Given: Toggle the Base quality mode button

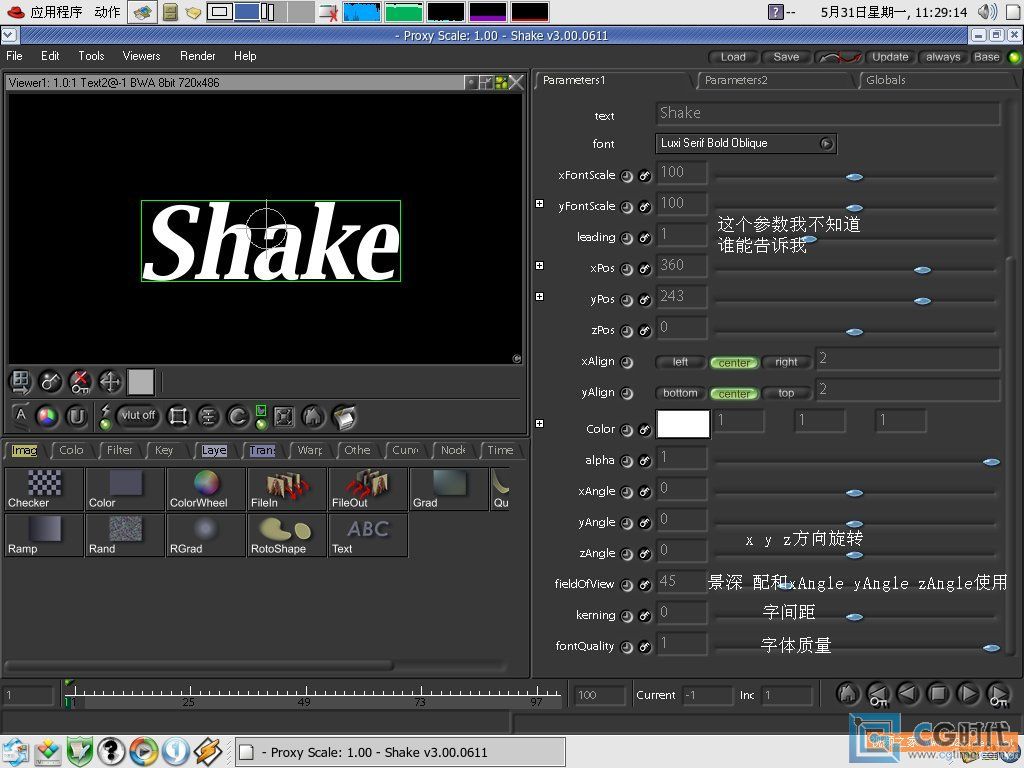Looking at the screenshot, I should 986,57.
